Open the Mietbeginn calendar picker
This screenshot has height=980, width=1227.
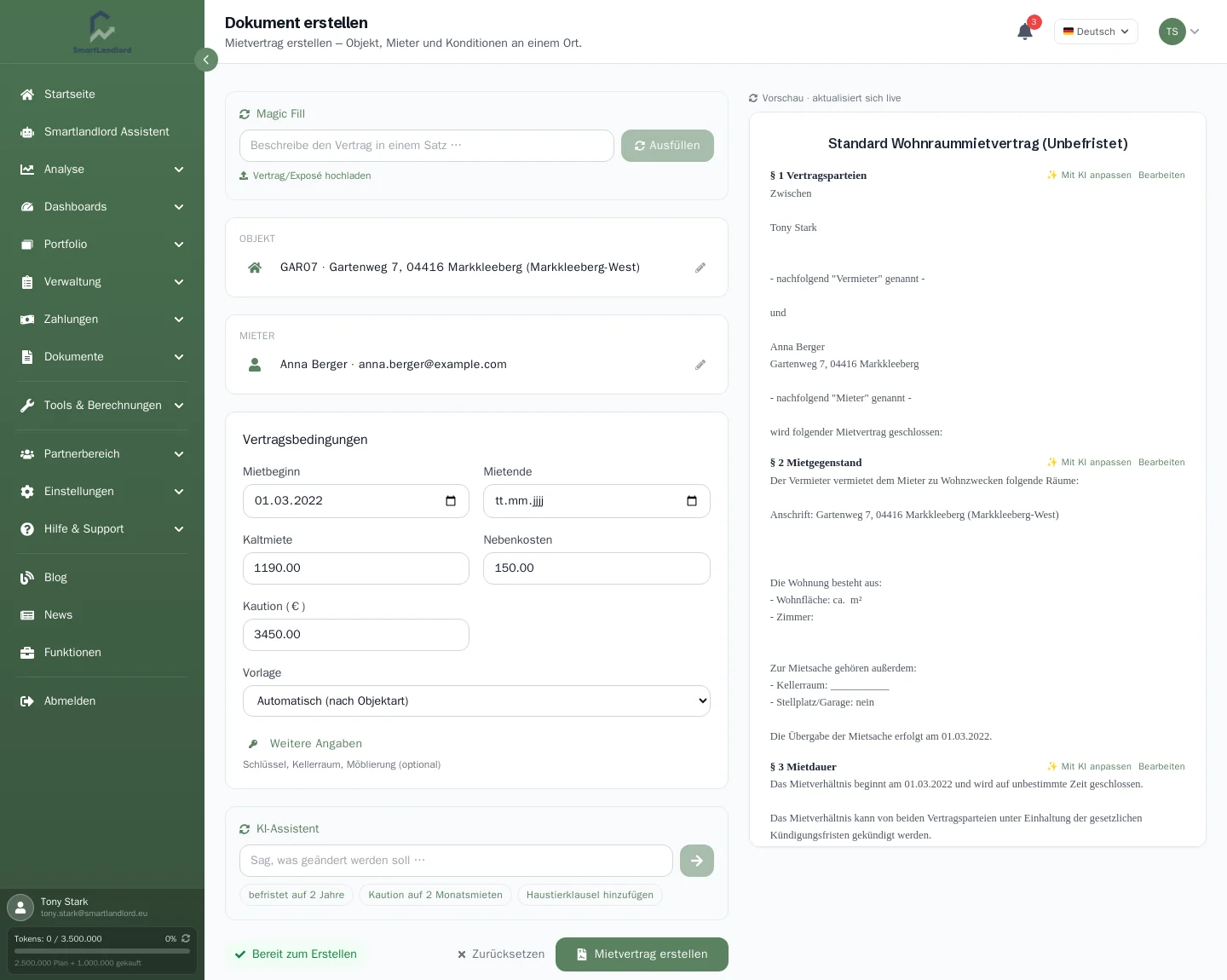pos(451,501)
